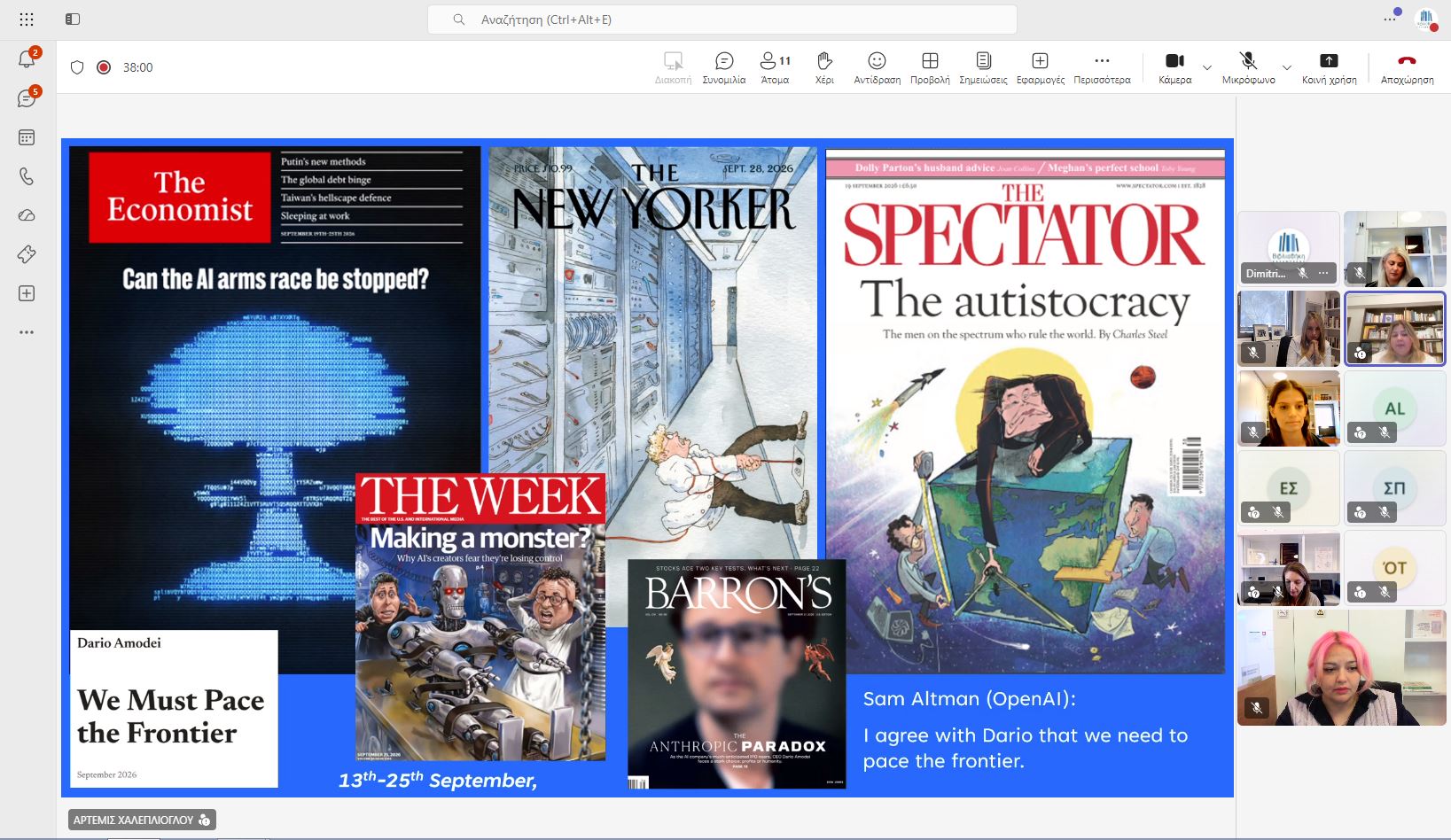Select the pink-haired participant video tile
Image resolution: width=1451 pixels, height=840 pixels.
coord(1341,668)
